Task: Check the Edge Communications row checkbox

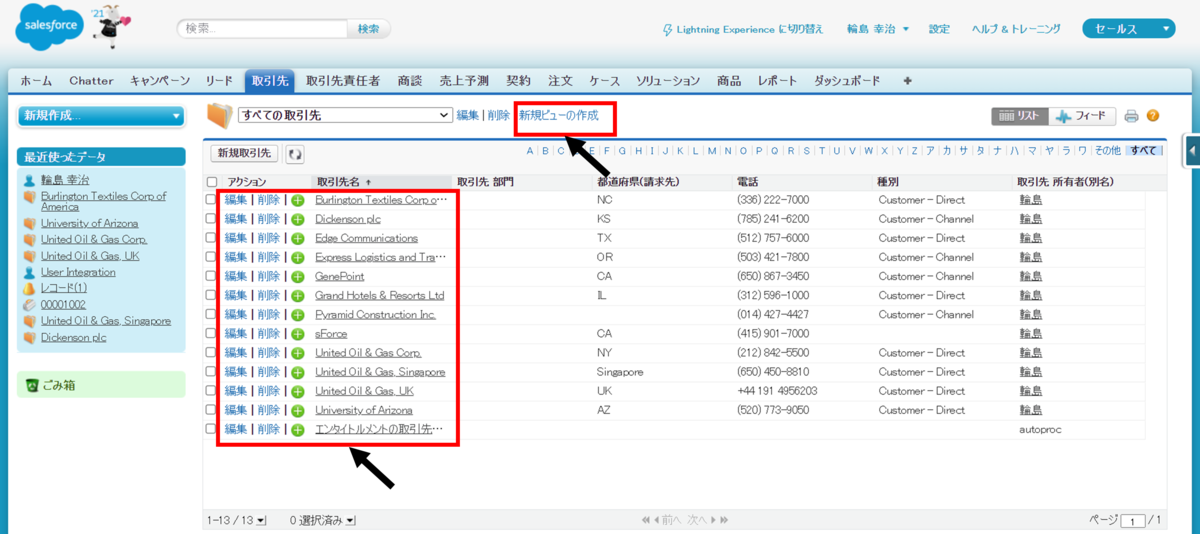Action: 211,238
